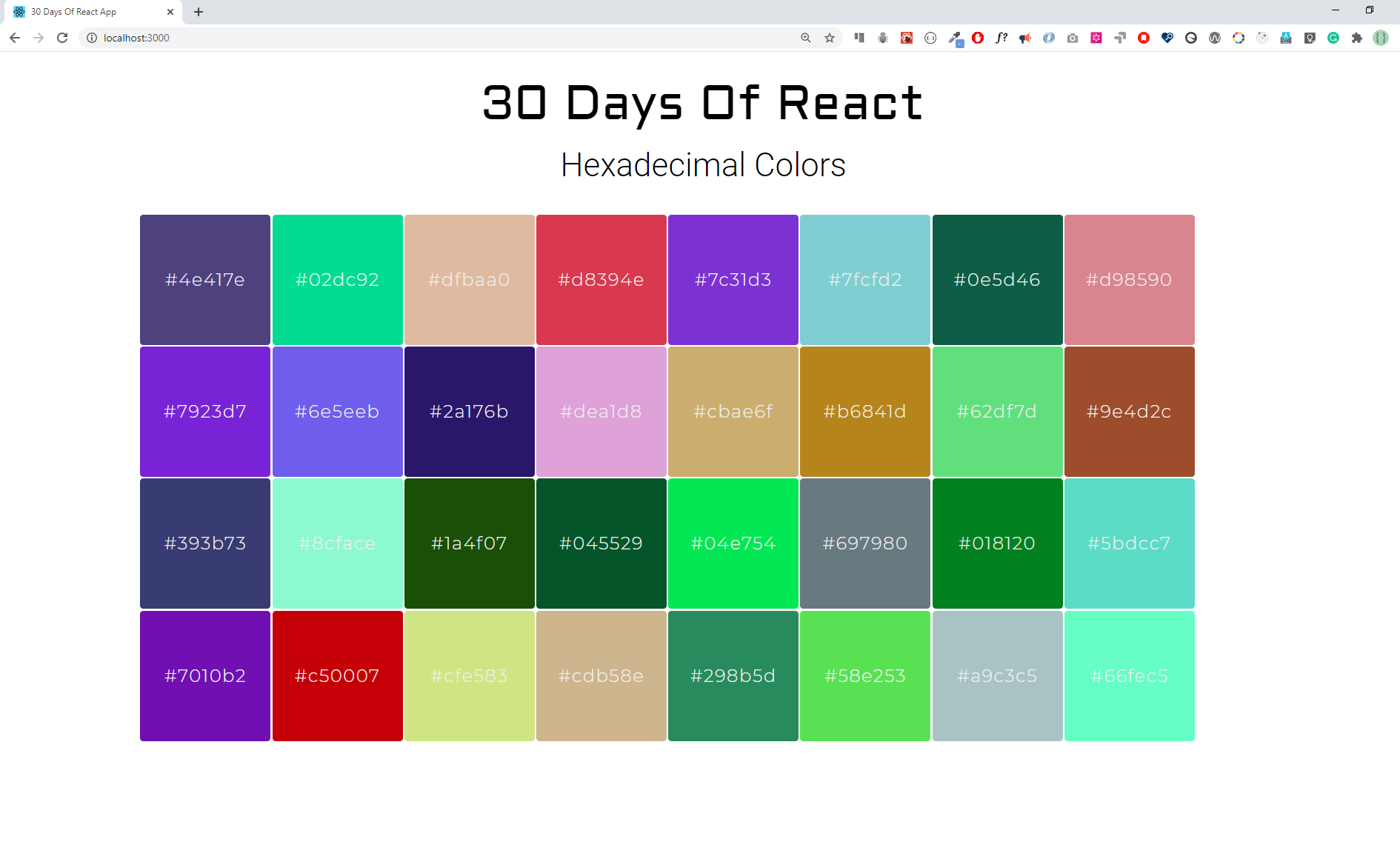This screenshot has width=1400, height=856.
Task: Open the green profile avatar menu
Action: click(1381, 38)
